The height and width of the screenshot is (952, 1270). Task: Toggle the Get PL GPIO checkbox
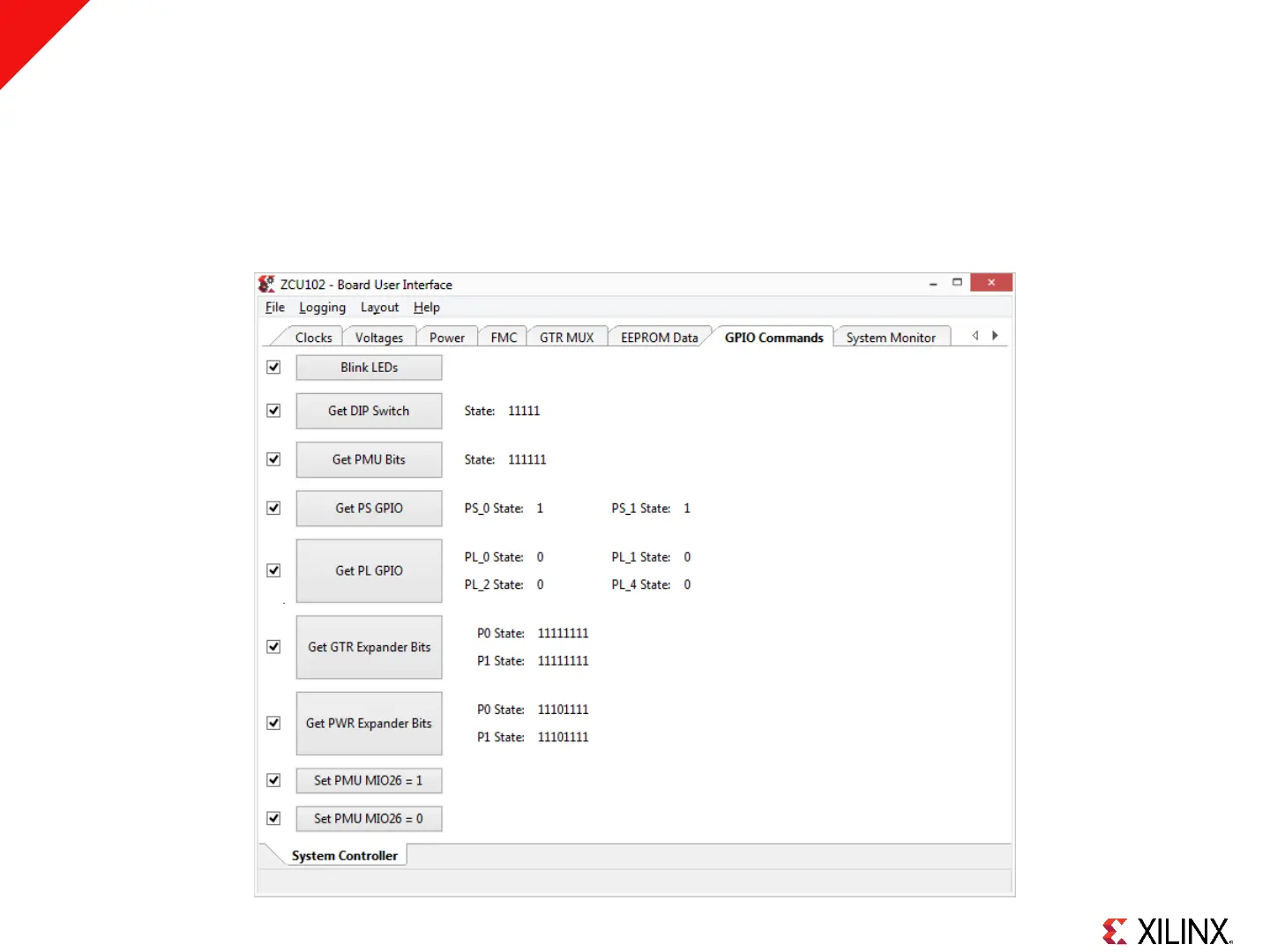click(x=273, y=570)
